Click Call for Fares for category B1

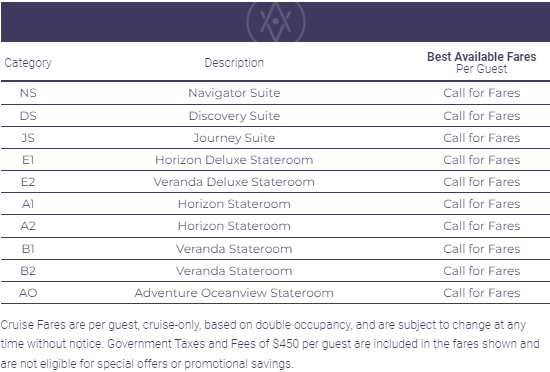481,249
